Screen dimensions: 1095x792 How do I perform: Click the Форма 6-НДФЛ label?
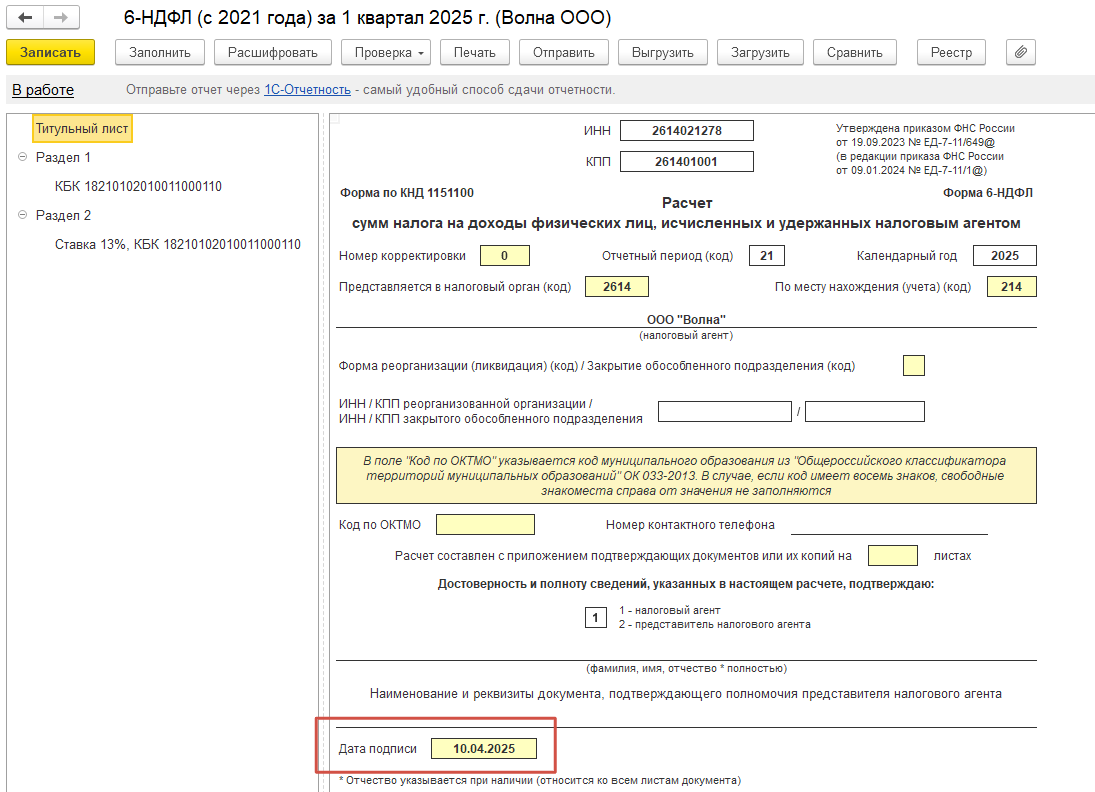(987, 193)
